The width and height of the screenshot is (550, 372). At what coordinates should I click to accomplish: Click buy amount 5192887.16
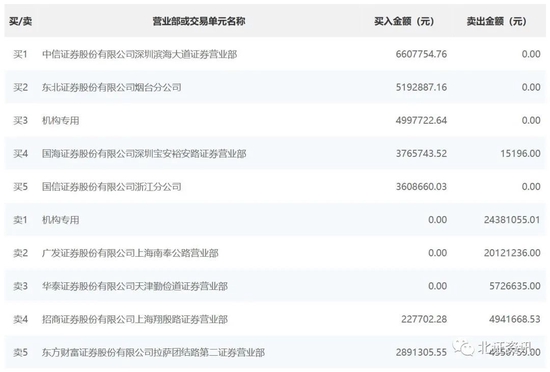[x=421, y=87]
